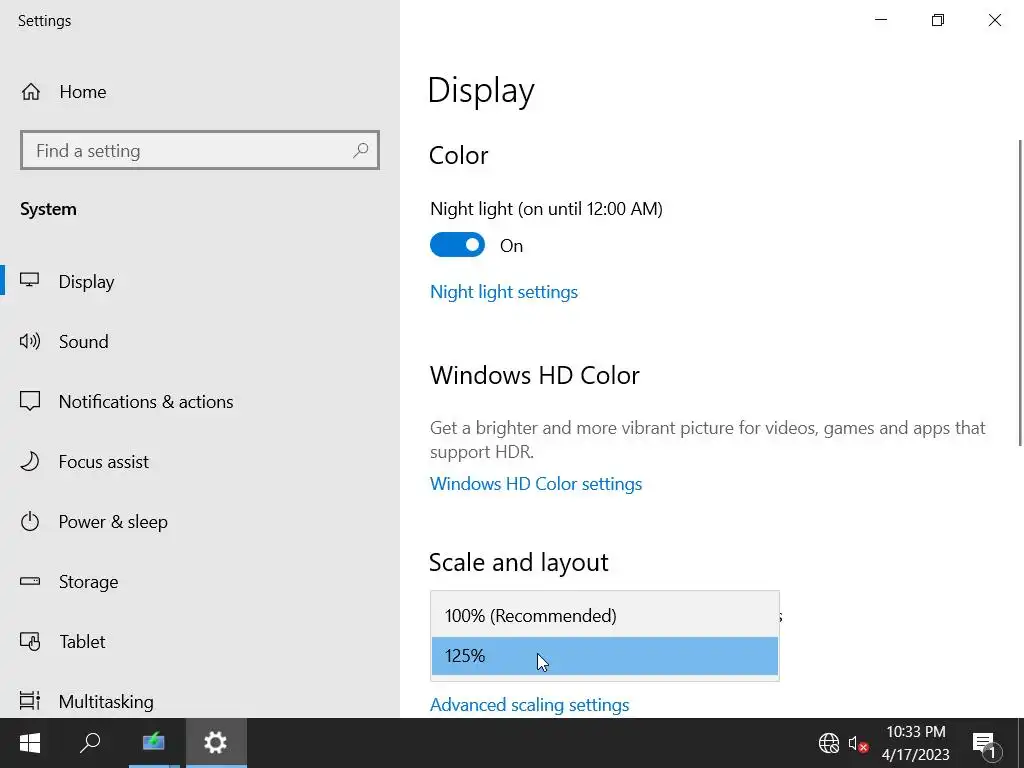The width and height of the screenshot is (1024, 768).
Task: Open taskbar search magnifier
Action: (x=90, y=743)
